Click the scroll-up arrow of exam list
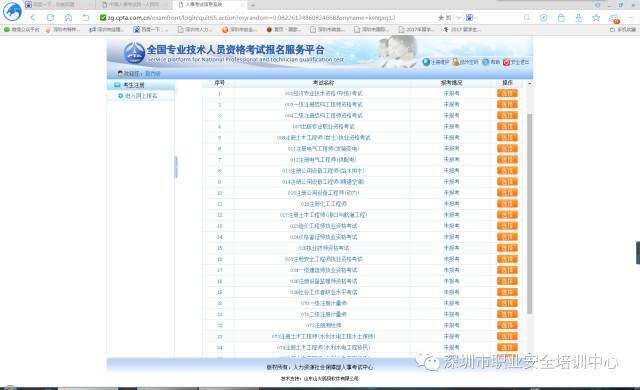Screen dimensions: 640x390 point(529,83)
